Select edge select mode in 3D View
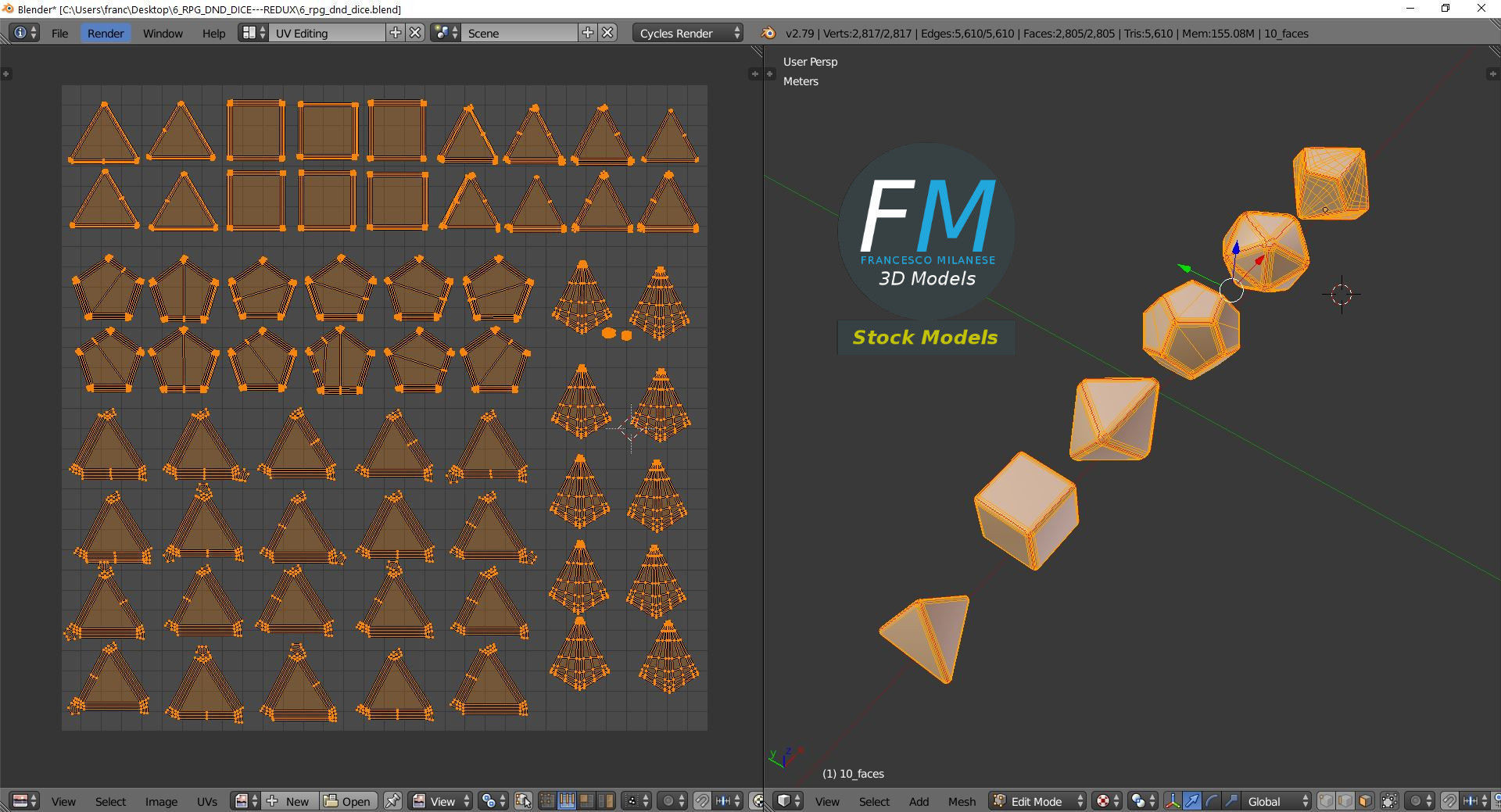The height and width of the screenshot is (812, 1501). [x=1346, y=801]
